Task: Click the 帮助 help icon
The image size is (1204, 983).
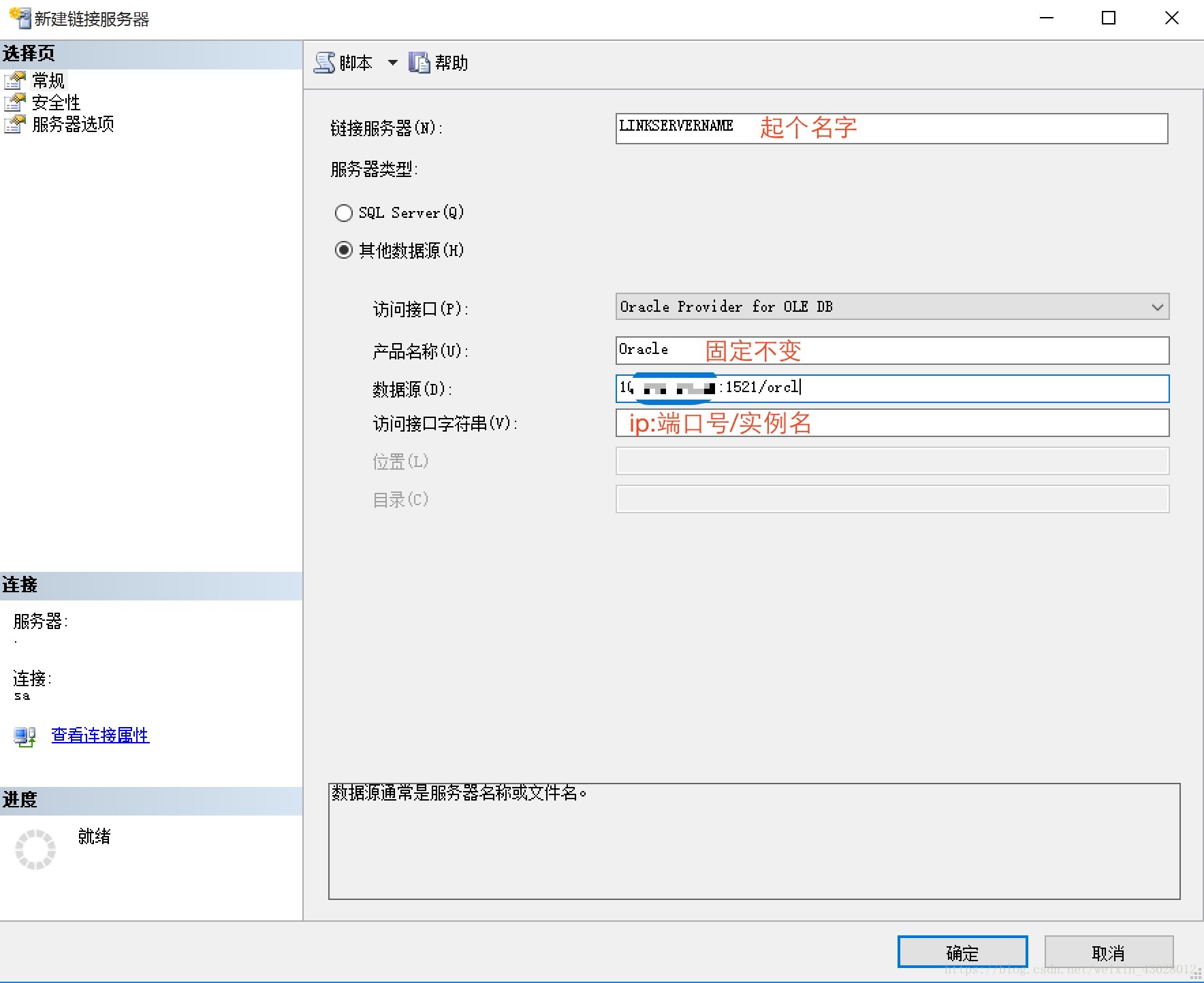Action: [419, 63]
